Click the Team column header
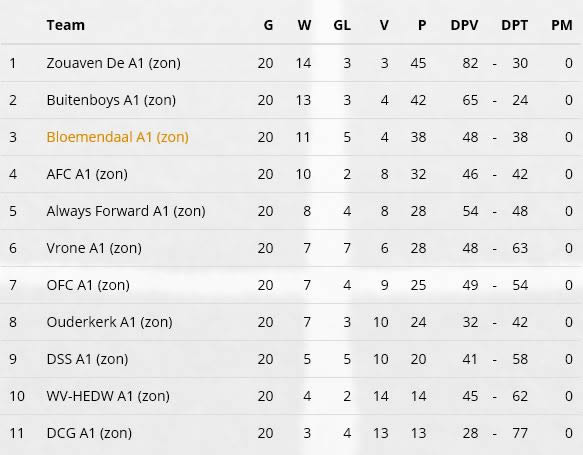Viewport: 583px width, 455px height. click(x=66, y=25)
